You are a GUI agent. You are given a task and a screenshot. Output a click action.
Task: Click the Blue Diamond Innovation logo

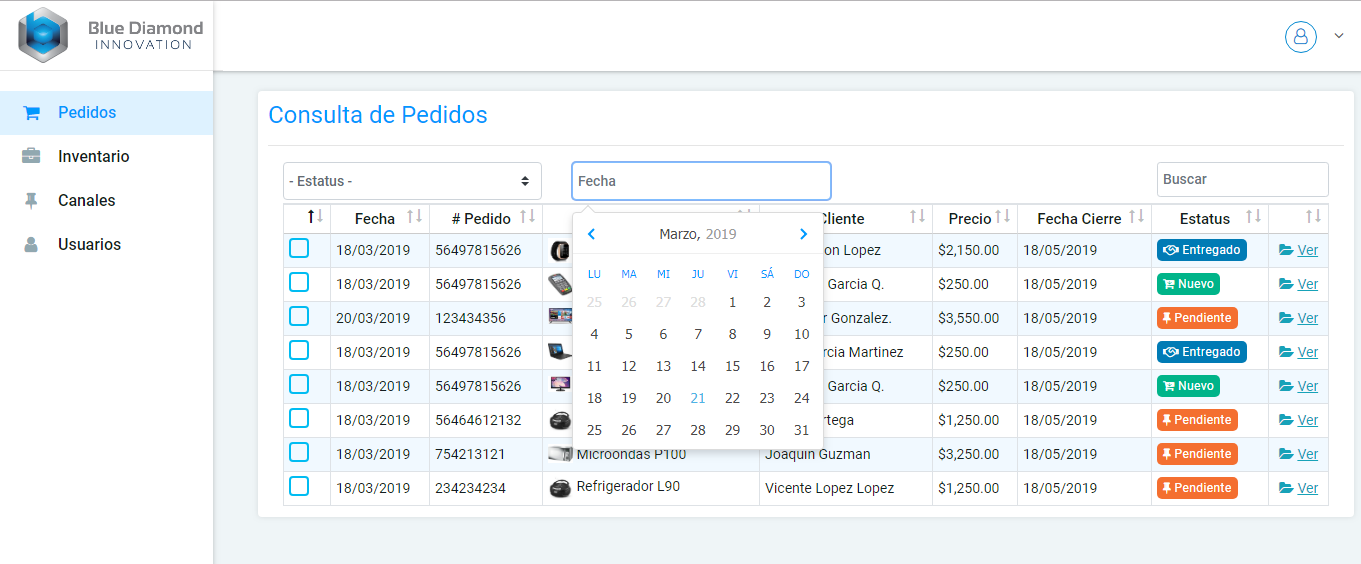click(110, 35)
